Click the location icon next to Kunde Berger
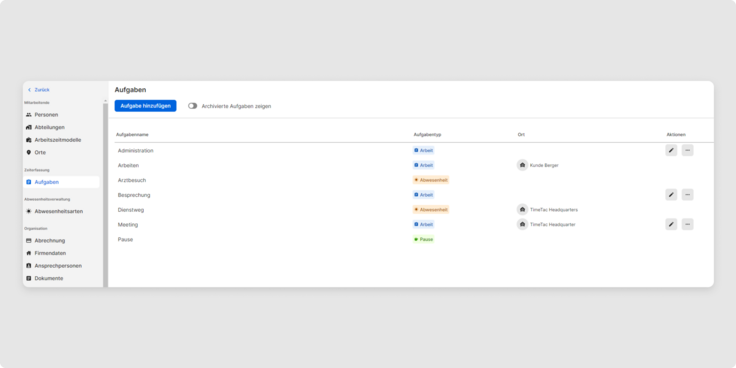Image resolution: width=736 pixels, height=368 pixels. click(x=522, y=165)
